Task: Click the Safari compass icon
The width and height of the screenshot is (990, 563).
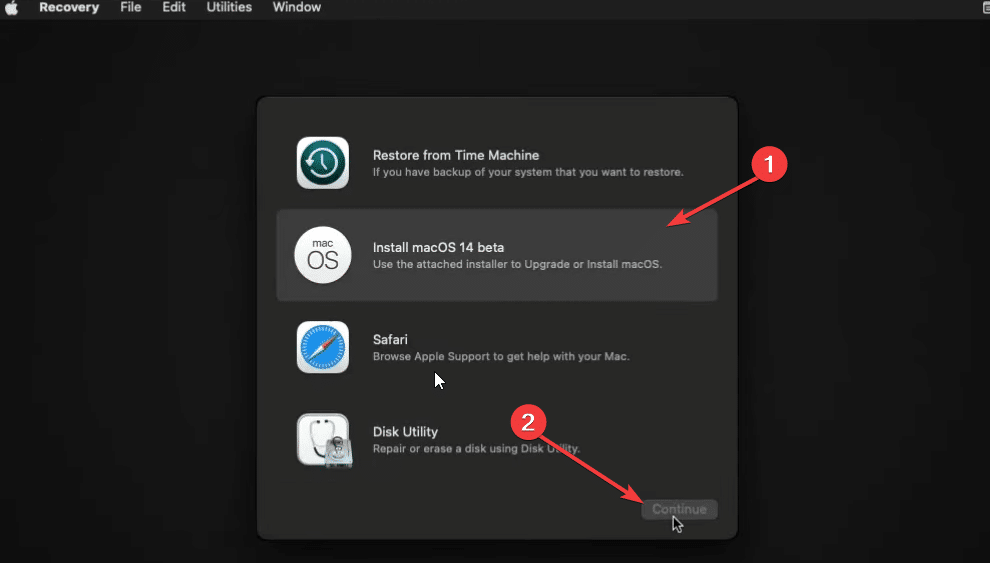Action: pyautogui.click(x=323, y=347)
